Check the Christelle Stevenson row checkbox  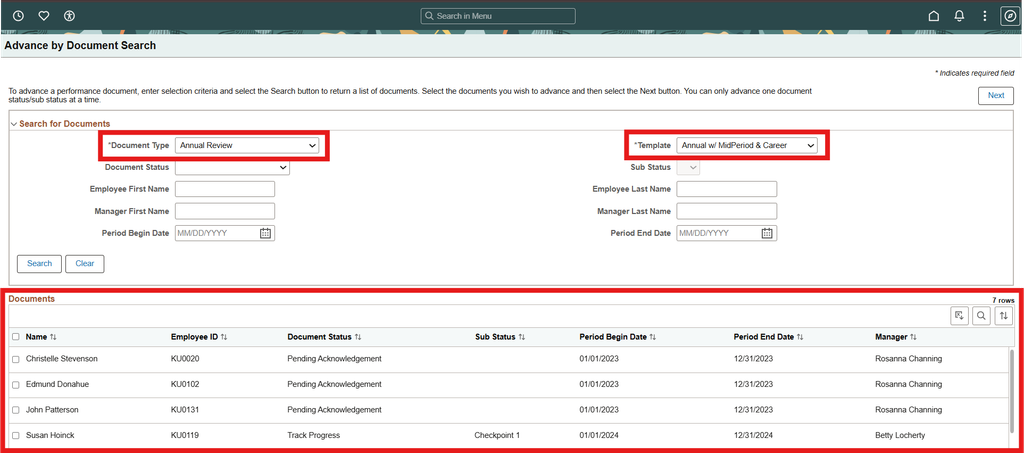click(x=16, y=360)
